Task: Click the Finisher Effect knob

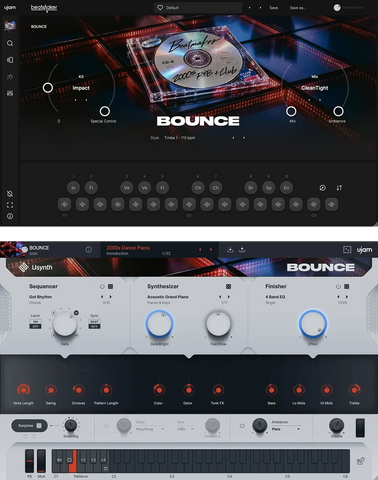Action: click(313, 324)
